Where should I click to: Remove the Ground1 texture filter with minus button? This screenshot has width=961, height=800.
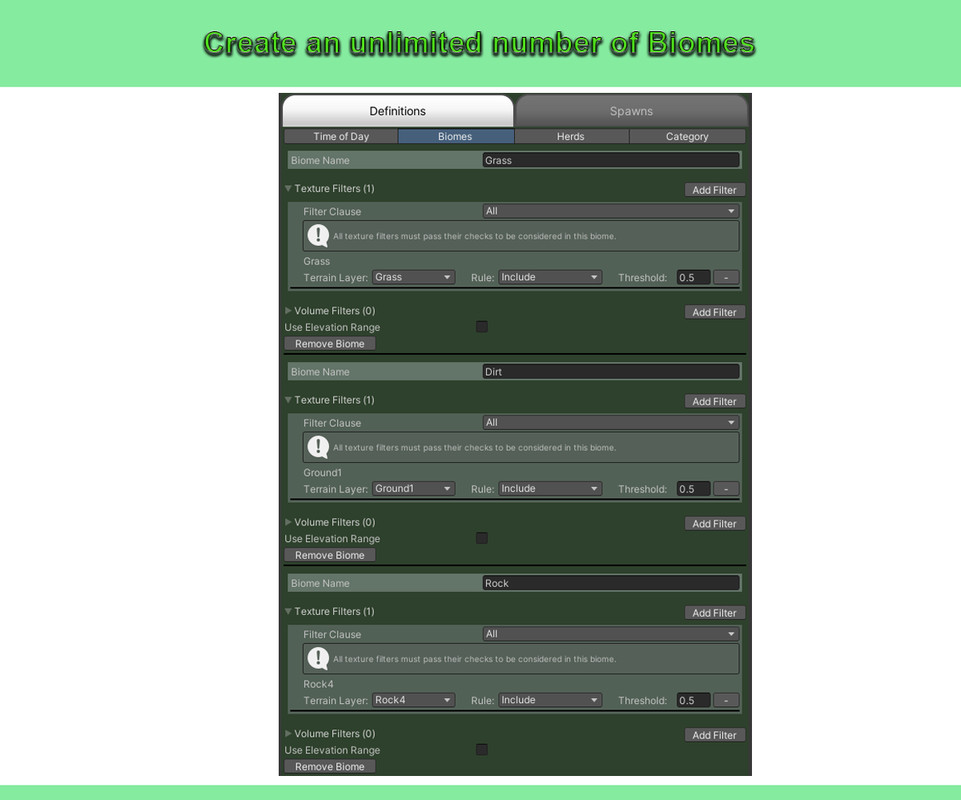[726, 489]
